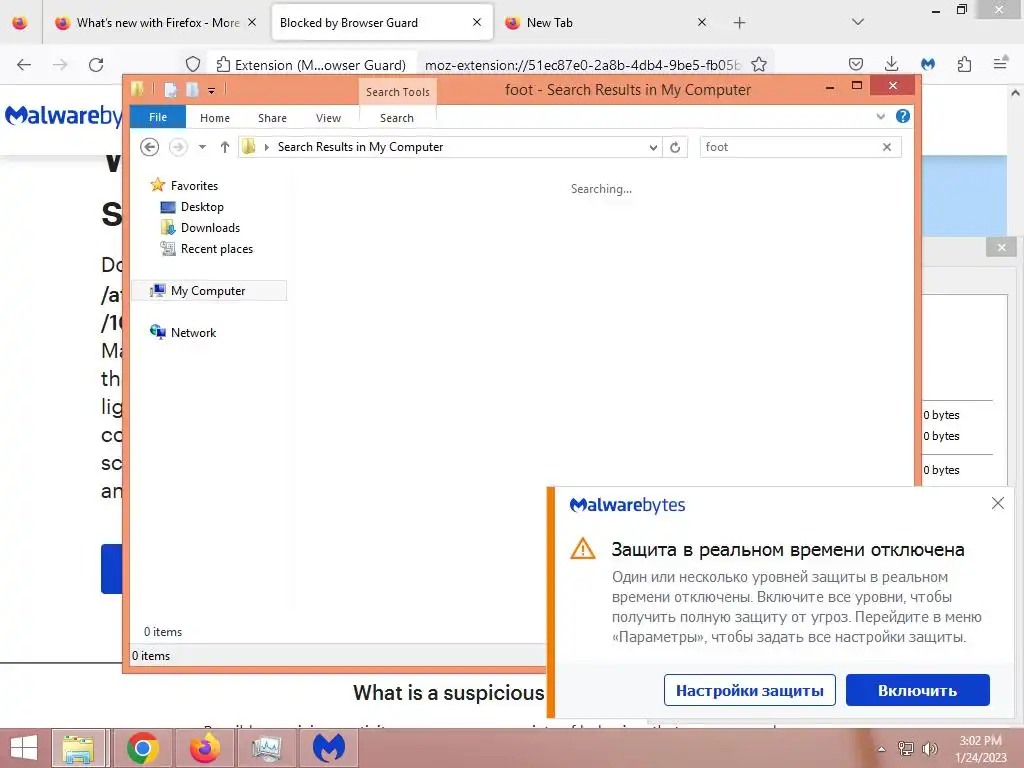1024x768 pixels.
Task: Open the Home ribbon tab
Action: pos(215,118)
